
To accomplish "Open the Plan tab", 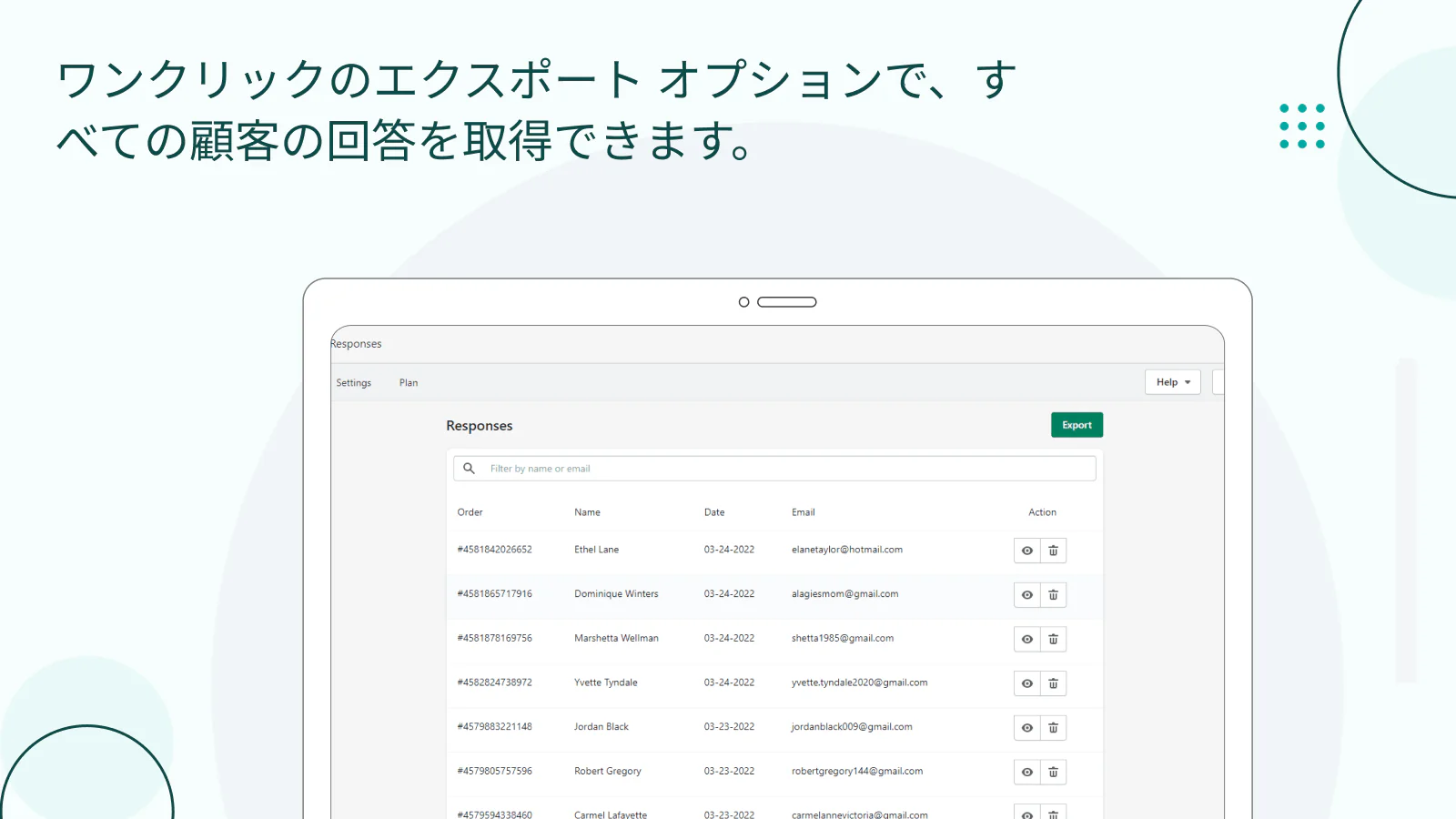I will (x=409, y=383).
